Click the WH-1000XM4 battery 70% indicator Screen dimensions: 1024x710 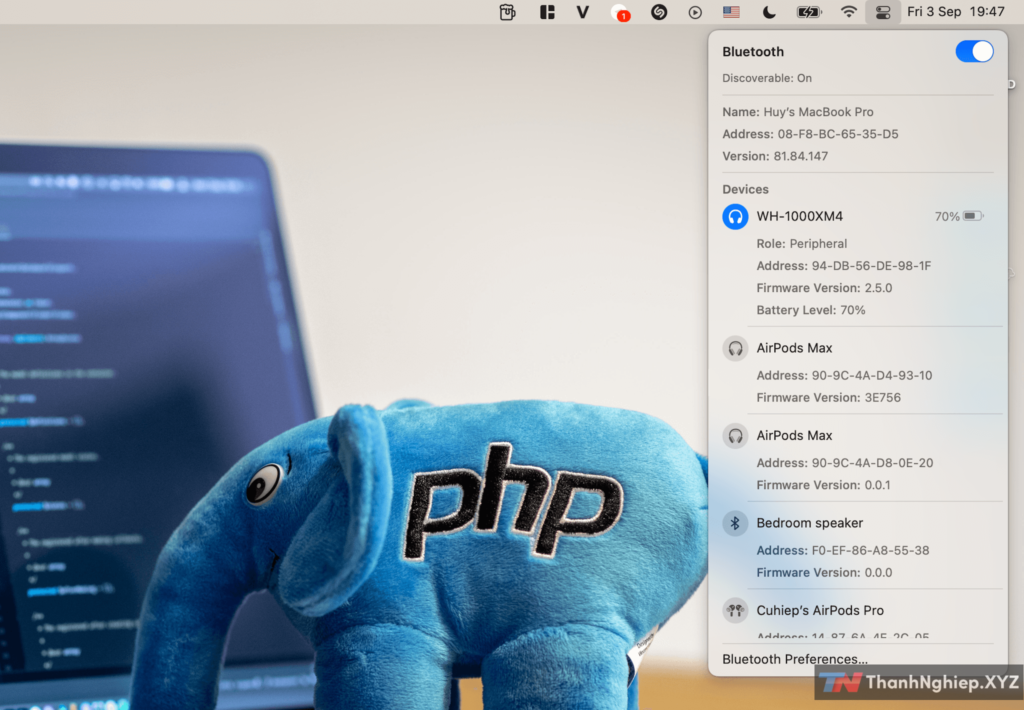(959, 216)
